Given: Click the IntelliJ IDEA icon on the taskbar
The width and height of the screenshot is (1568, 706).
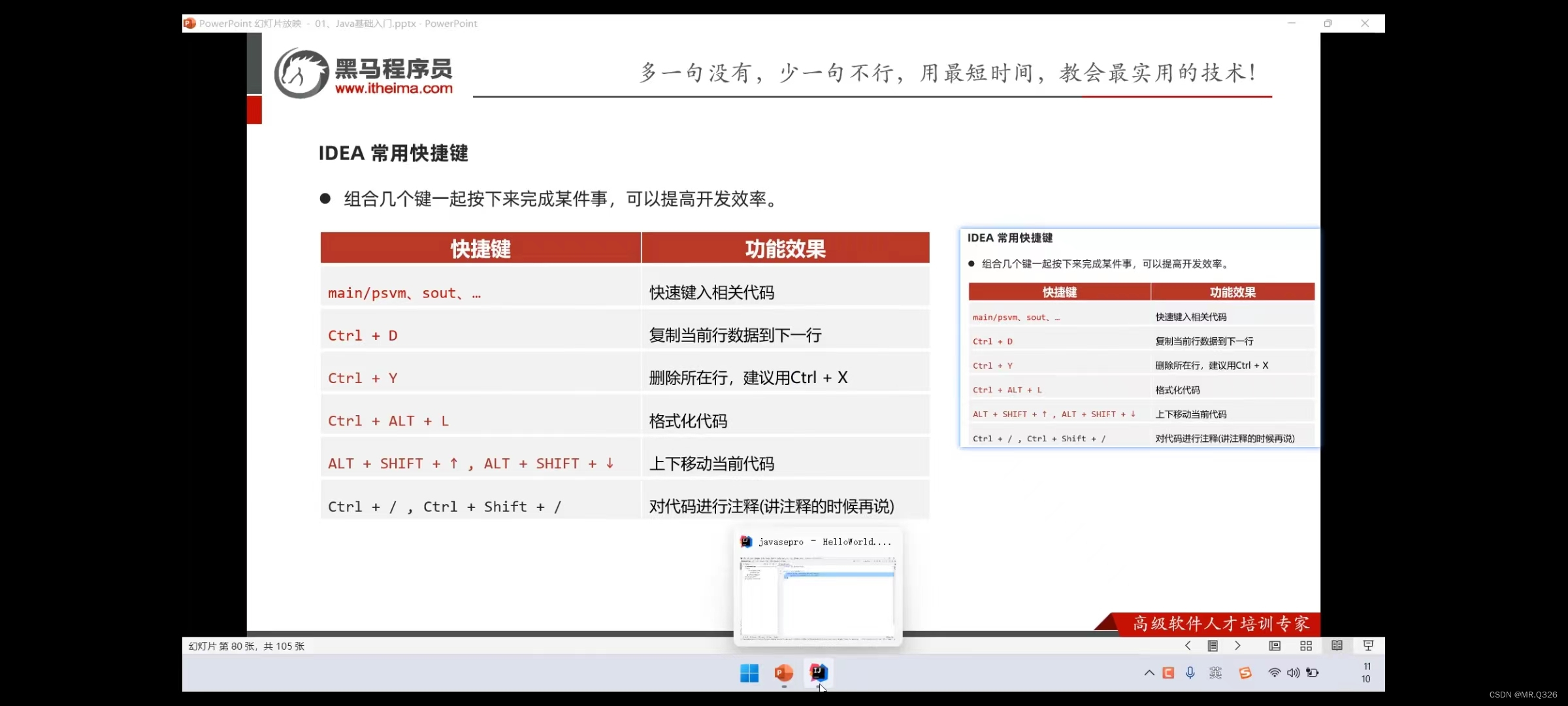Looking at the screenshot, I should pyautogui.click(x=817, y=673).
